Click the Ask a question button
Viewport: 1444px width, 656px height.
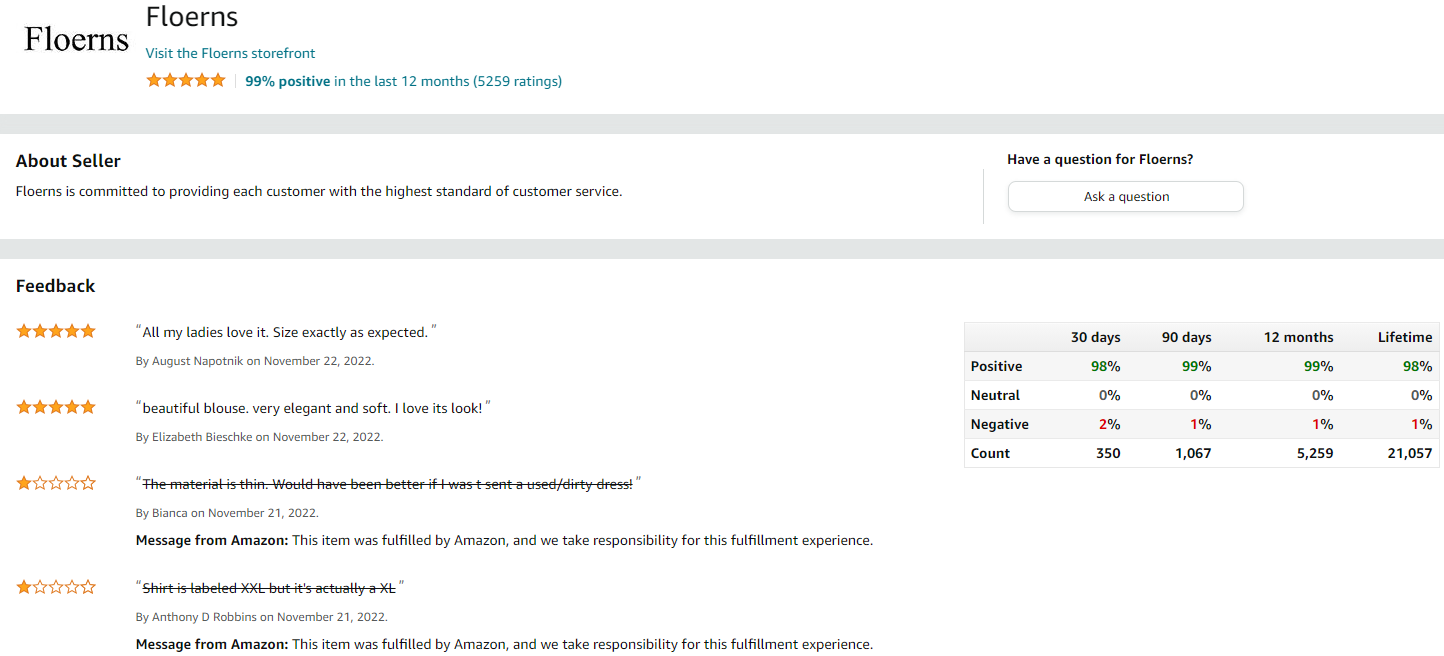point(1126,197)
